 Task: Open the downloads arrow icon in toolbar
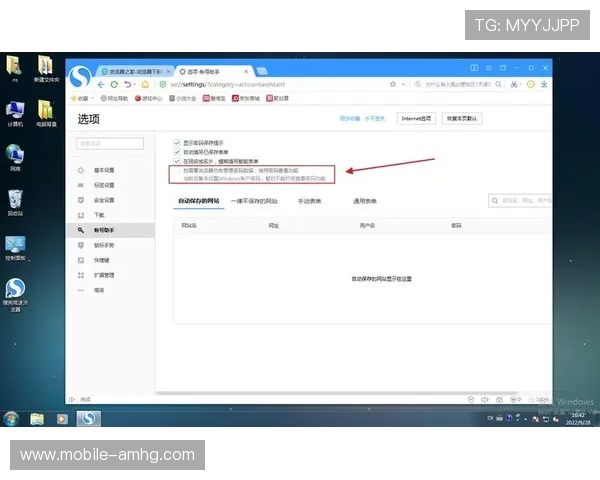click(x=544, y=84)
